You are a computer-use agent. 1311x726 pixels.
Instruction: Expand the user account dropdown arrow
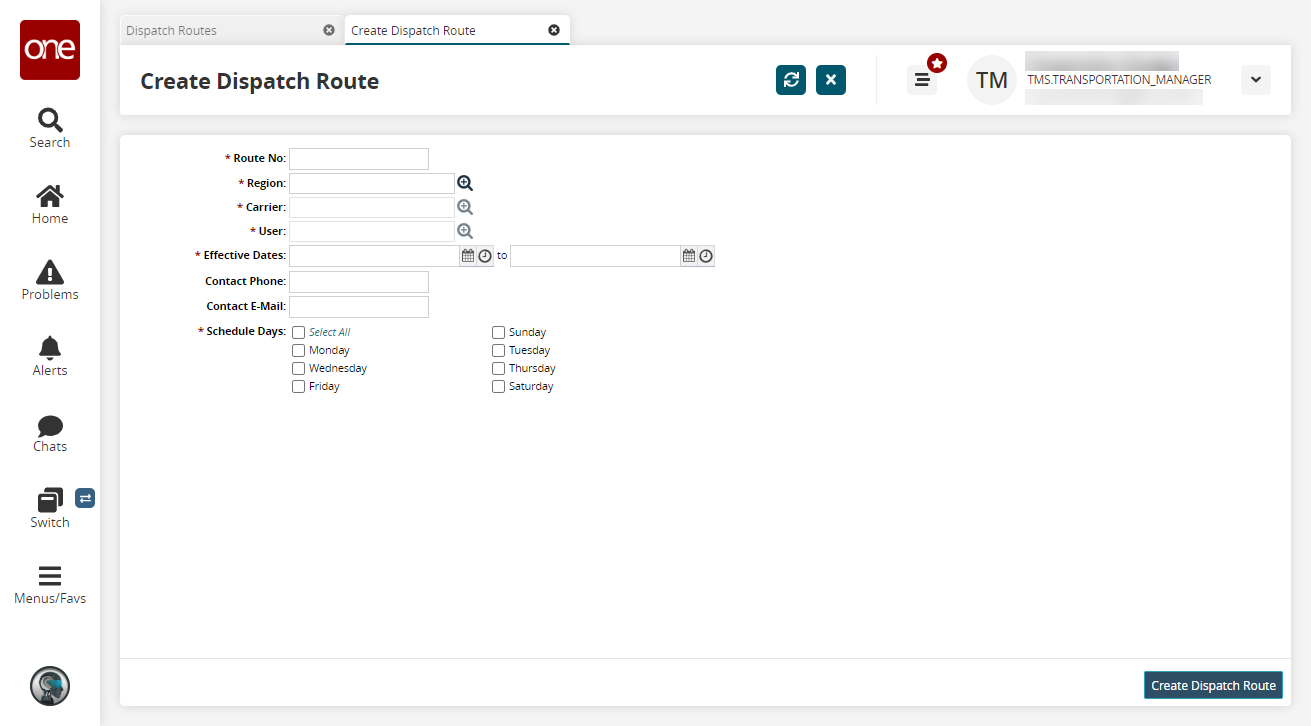click(x=1256, y=80)
